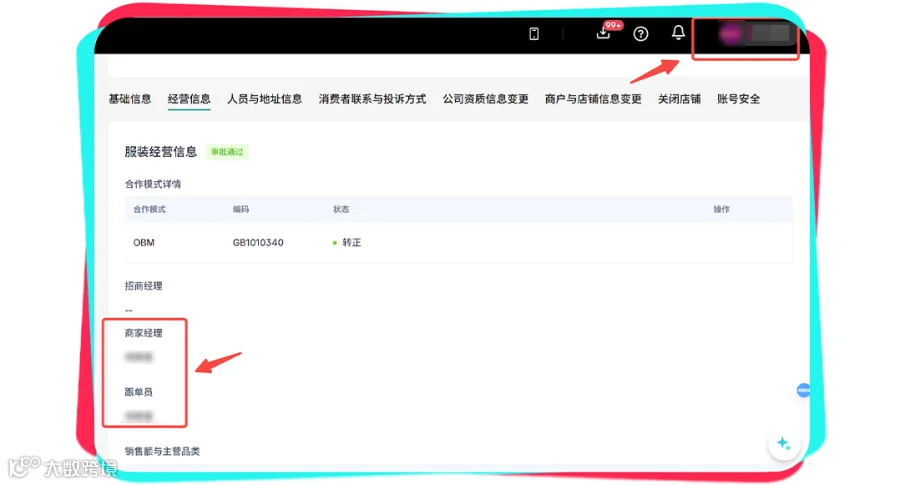Select the OBM cooperation mode row

459,243
